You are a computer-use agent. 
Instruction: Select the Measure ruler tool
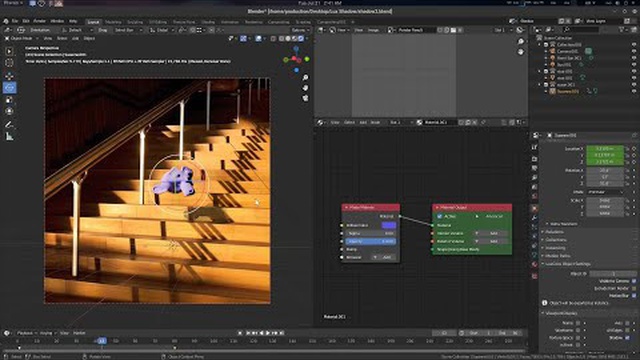(9, 137)
